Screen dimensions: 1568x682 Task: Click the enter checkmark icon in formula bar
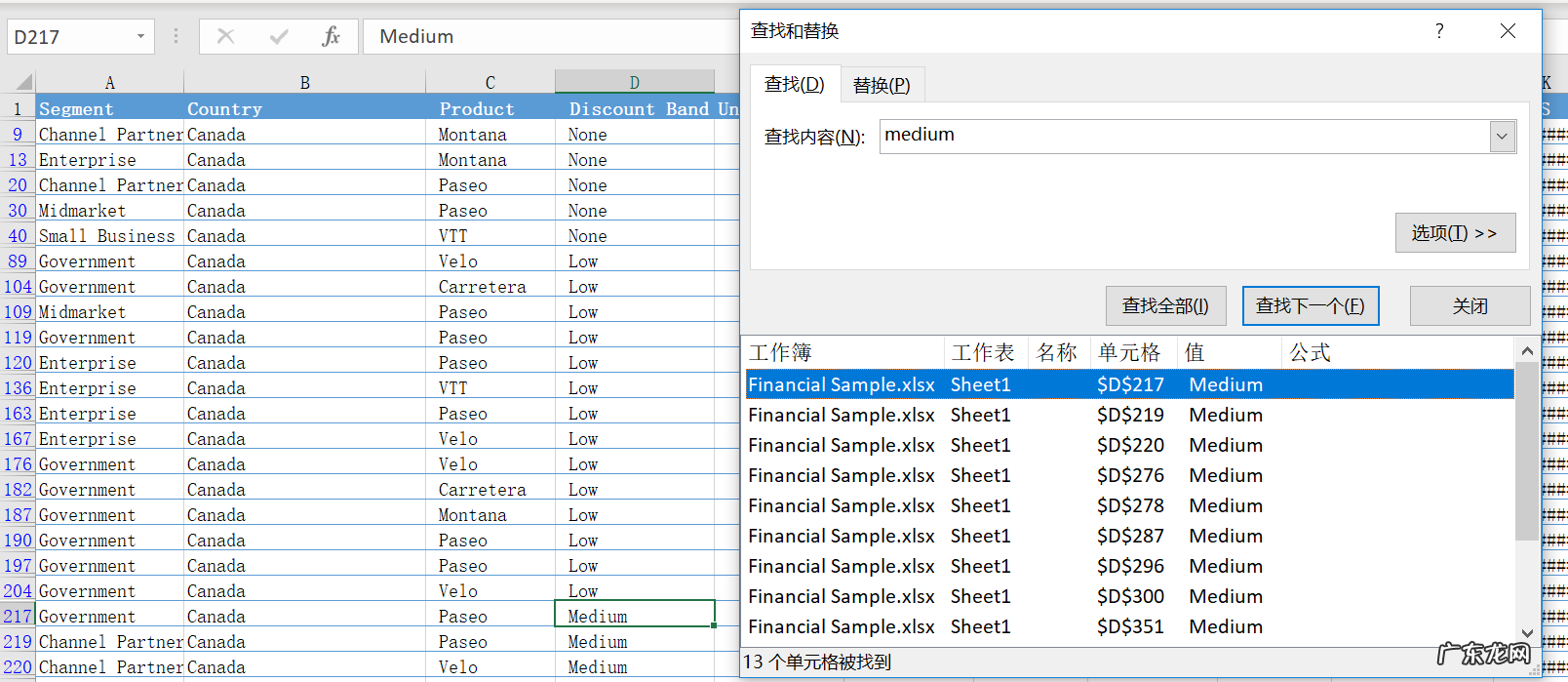(x=279, y=36)
